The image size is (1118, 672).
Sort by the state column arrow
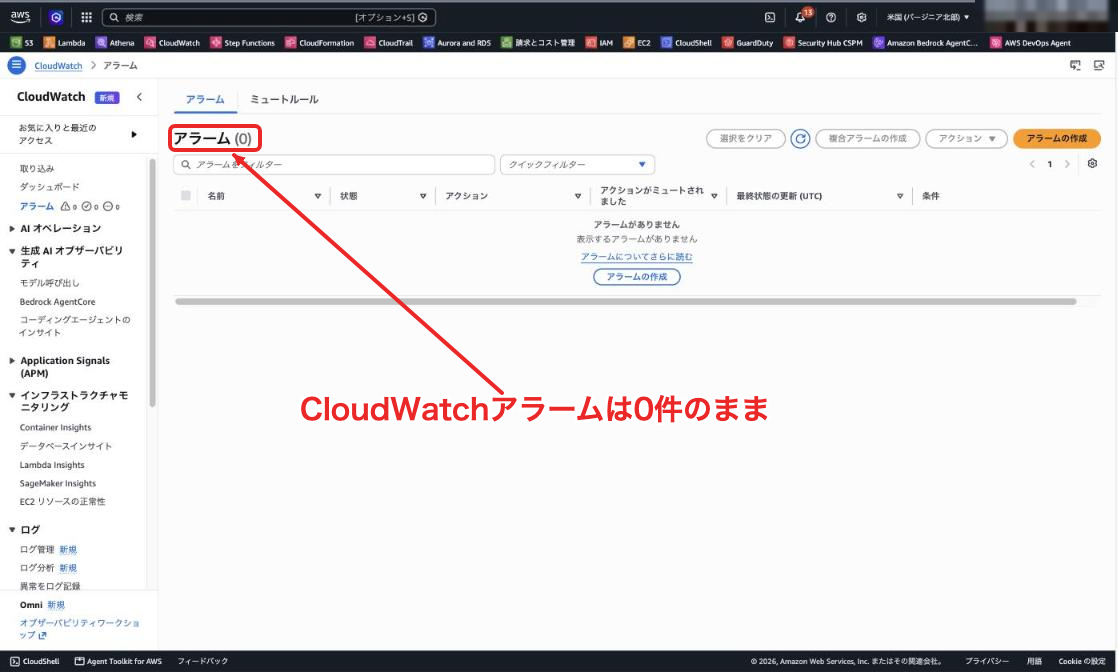(x=423, y=195)
